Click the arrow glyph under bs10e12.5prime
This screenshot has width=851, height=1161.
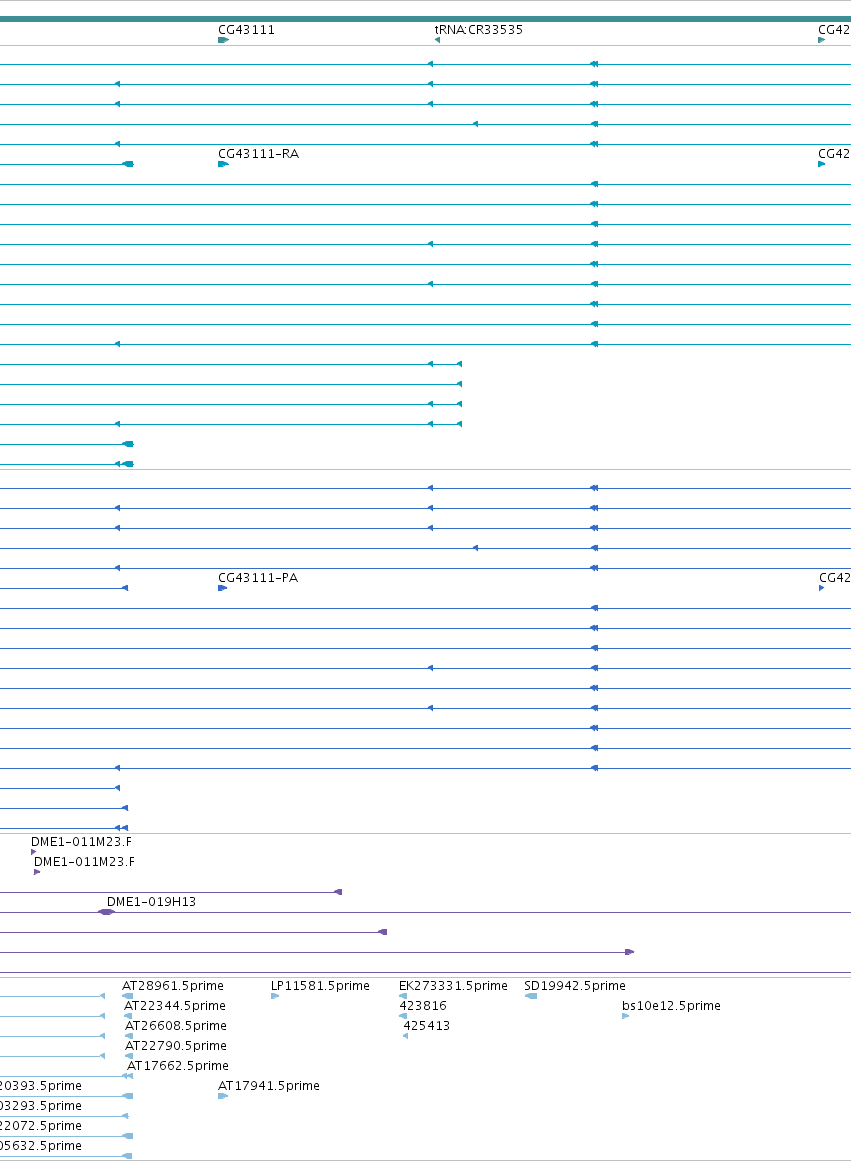626,1016
